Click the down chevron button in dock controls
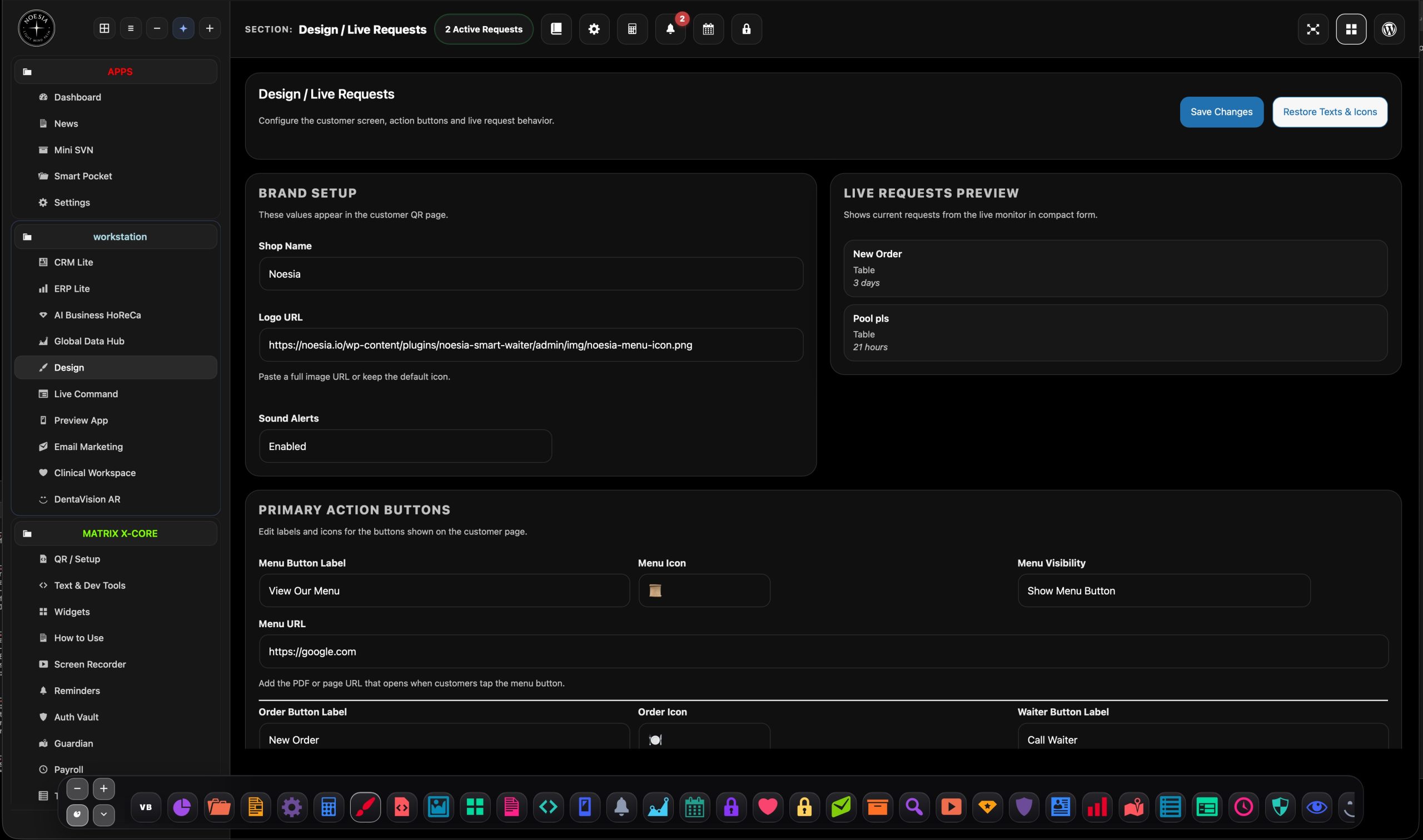 (x=103, y=814)
